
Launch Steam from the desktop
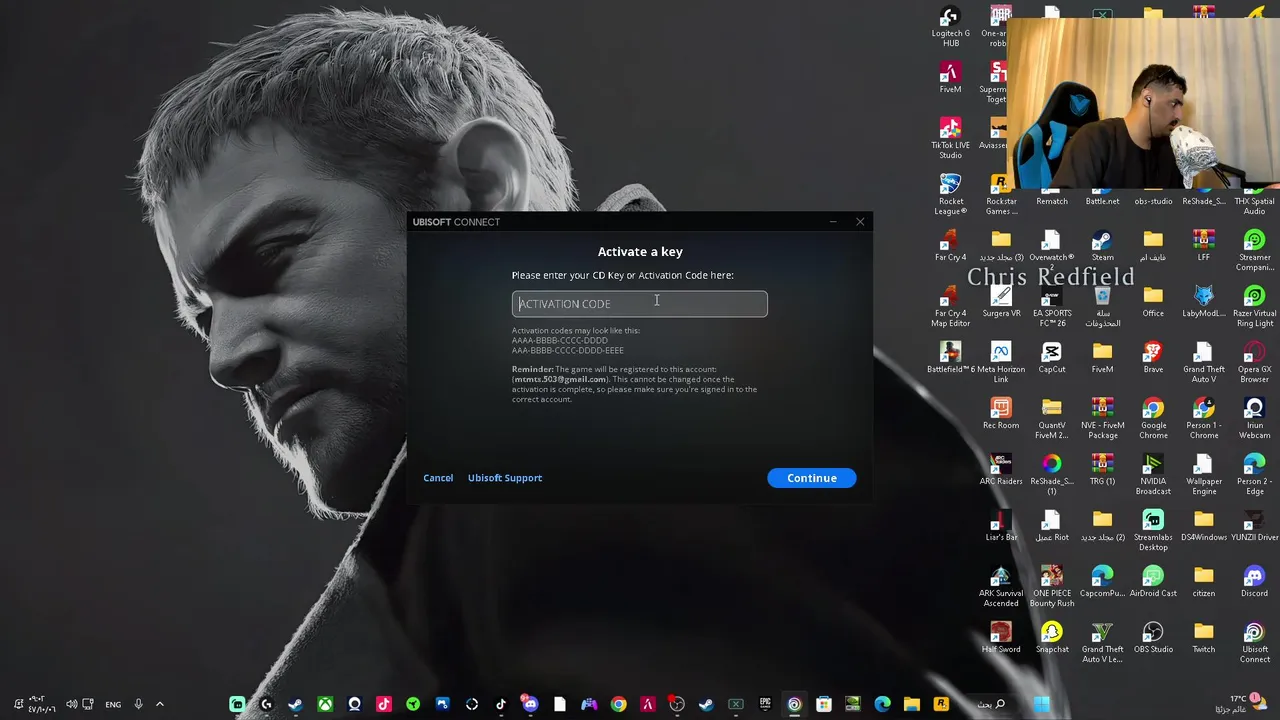(x=1102, y=246)
